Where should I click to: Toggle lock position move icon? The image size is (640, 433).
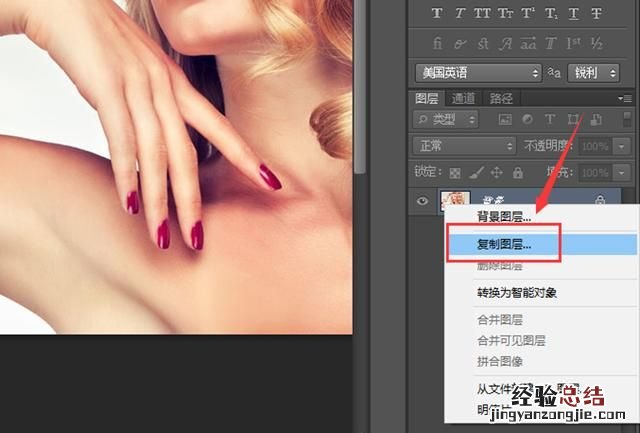pyautogui.click(x=496, y=173)
